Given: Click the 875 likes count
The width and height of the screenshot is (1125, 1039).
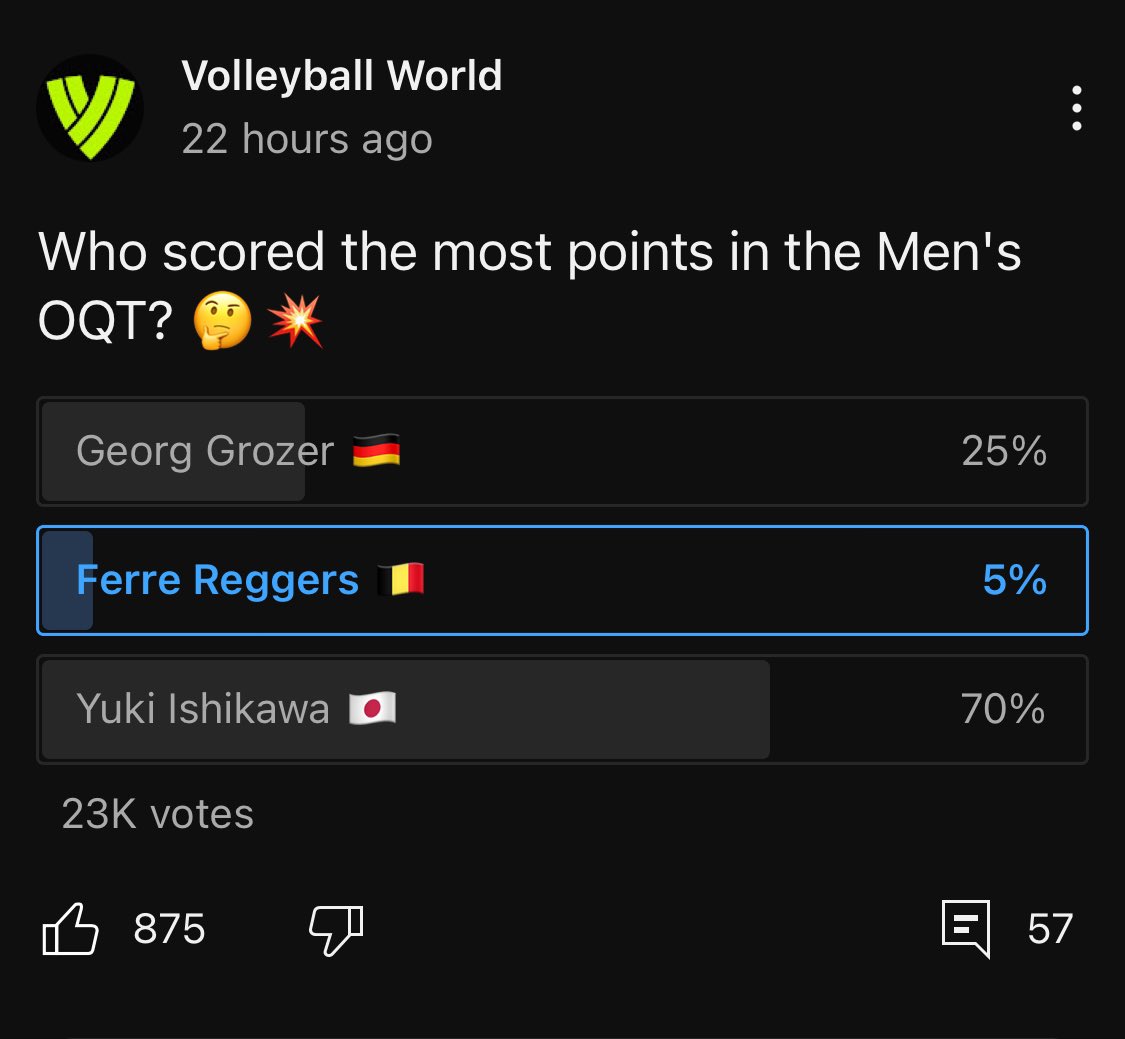Looking at the screenshot, I should click(169, 929).
